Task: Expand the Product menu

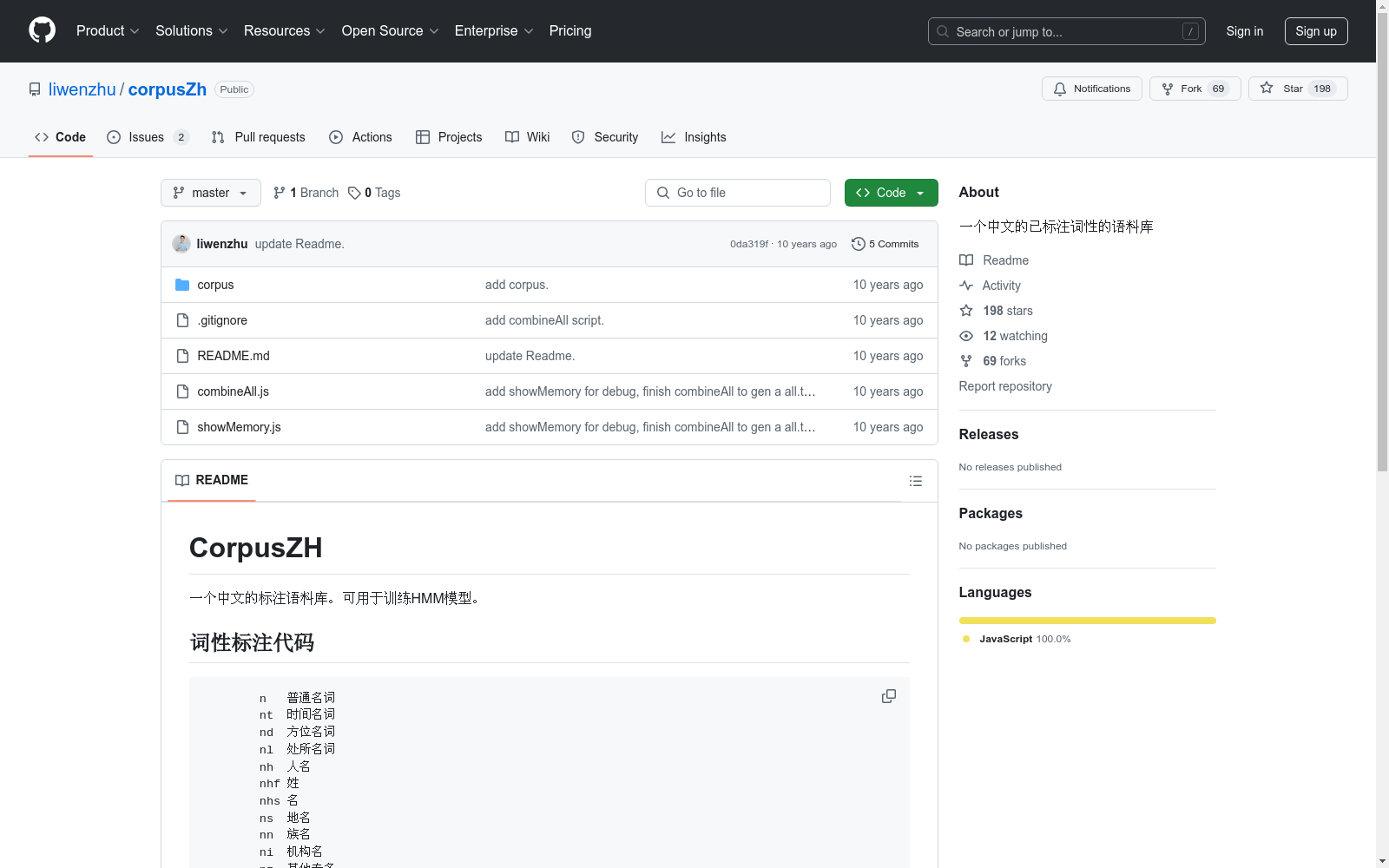Action: [108, 30]
